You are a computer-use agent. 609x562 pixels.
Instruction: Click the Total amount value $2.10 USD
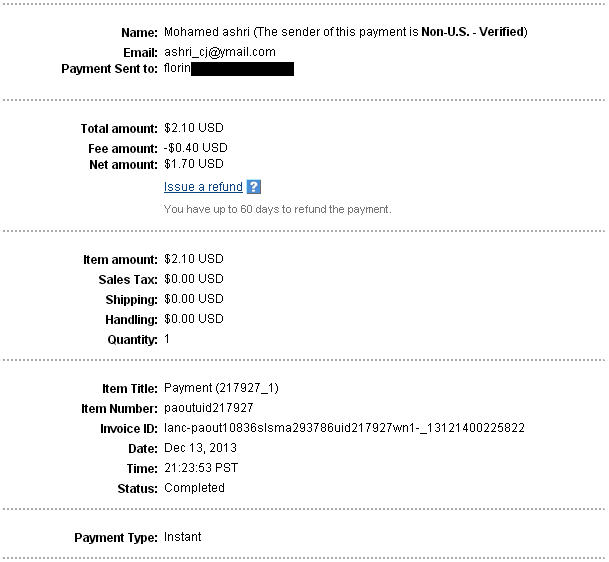point(193,129)
